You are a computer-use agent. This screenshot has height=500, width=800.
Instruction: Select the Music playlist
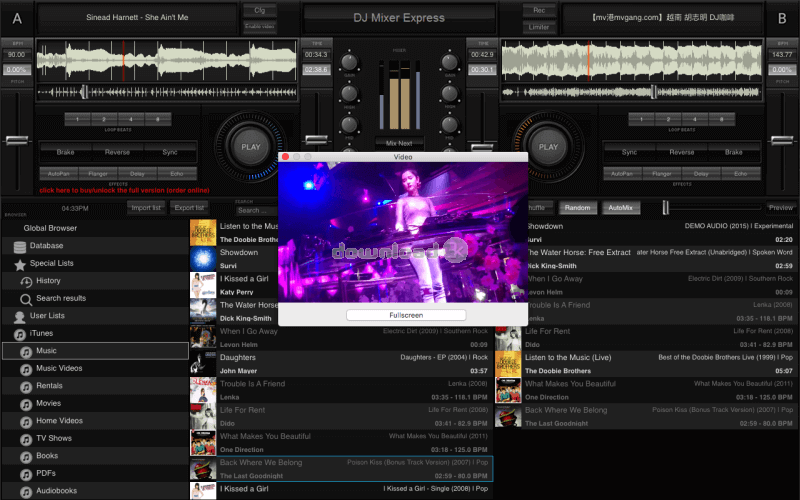point(95,351)
